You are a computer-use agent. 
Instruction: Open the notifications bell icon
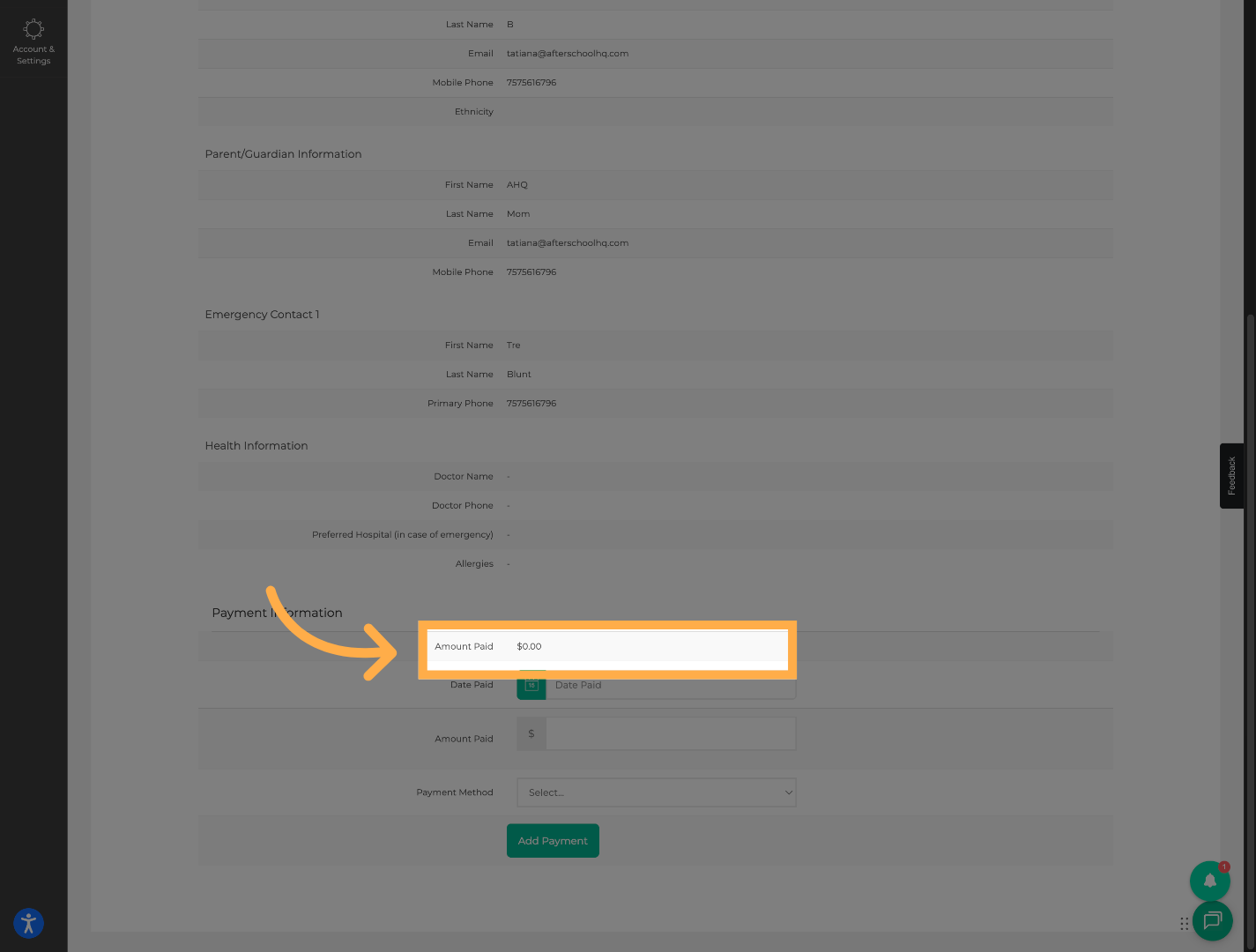1209,881
